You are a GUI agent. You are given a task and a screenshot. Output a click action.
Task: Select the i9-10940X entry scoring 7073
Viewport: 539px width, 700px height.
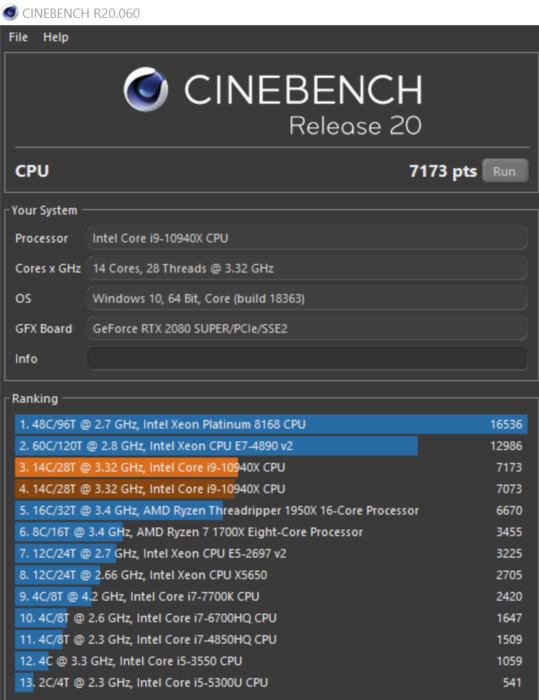tap(271, 489)
